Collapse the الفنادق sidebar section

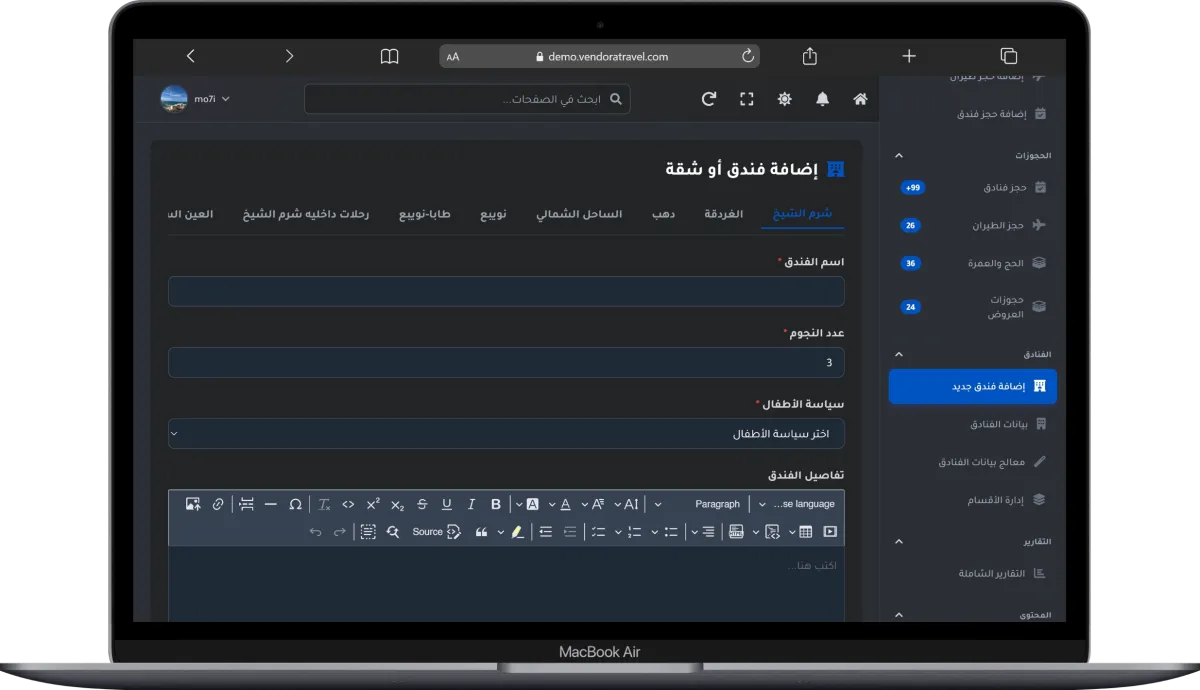(898, 354)
